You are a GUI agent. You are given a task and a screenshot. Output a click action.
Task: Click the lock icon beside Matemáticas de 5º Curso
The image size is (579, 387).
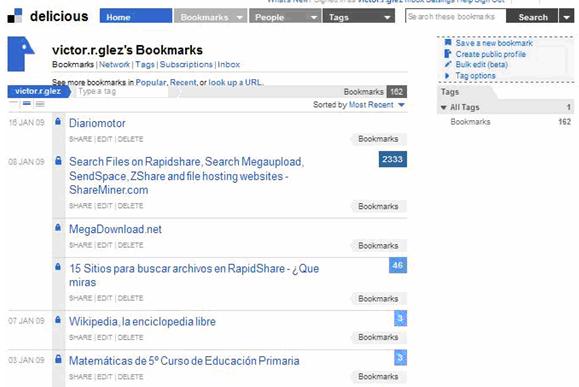58,359
